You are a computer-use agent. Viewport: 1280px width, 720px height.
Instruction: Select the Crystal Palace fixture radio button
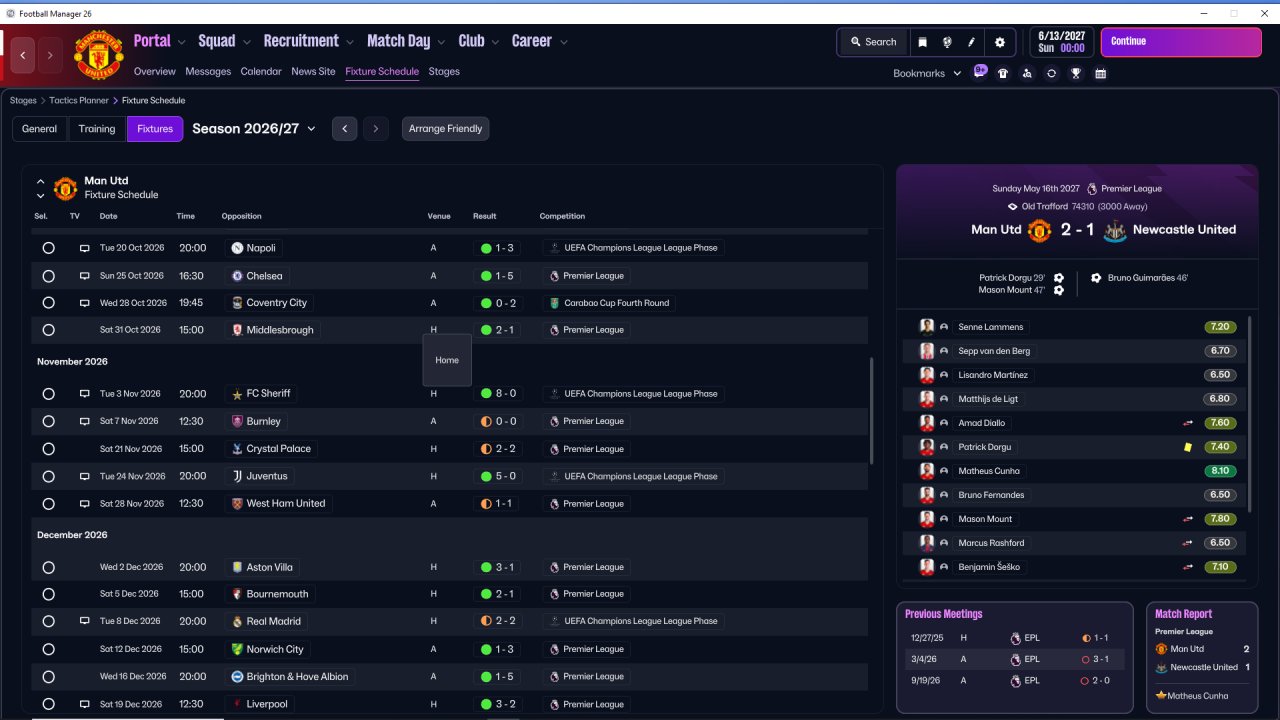[x=48, y=449]
